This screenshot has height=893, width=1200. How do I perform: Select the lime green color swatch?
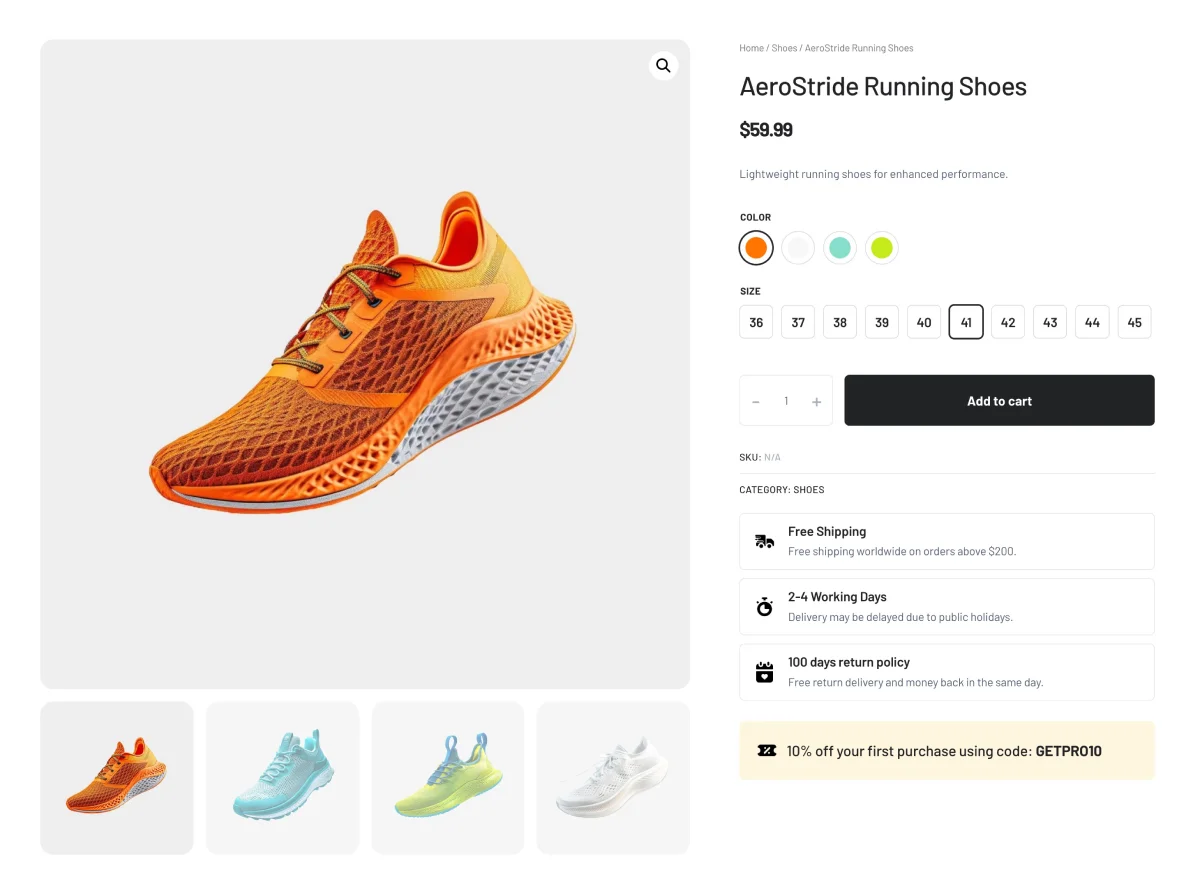click(x=881, y=247)
